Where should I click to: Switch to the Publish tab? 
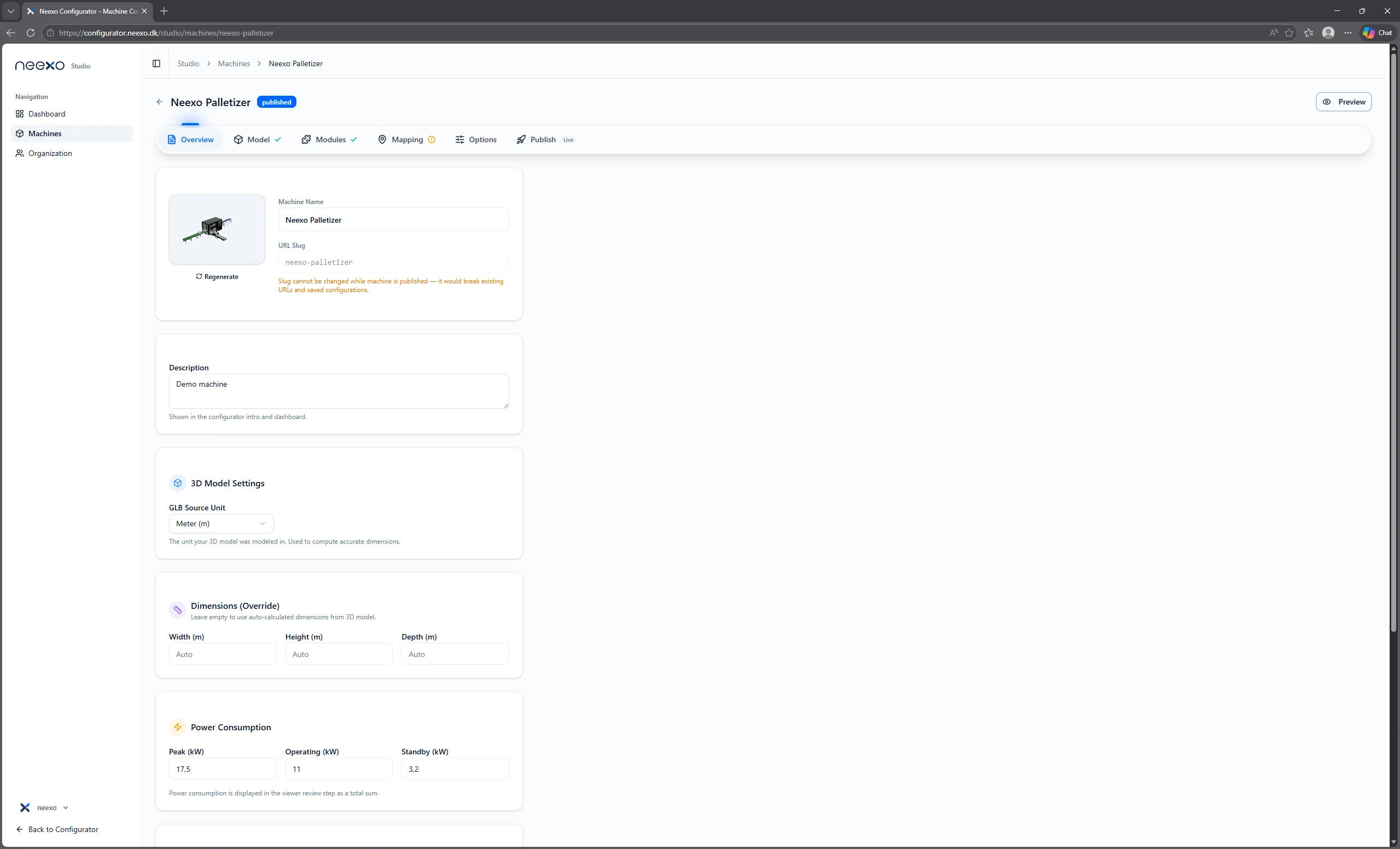point(545,140)
